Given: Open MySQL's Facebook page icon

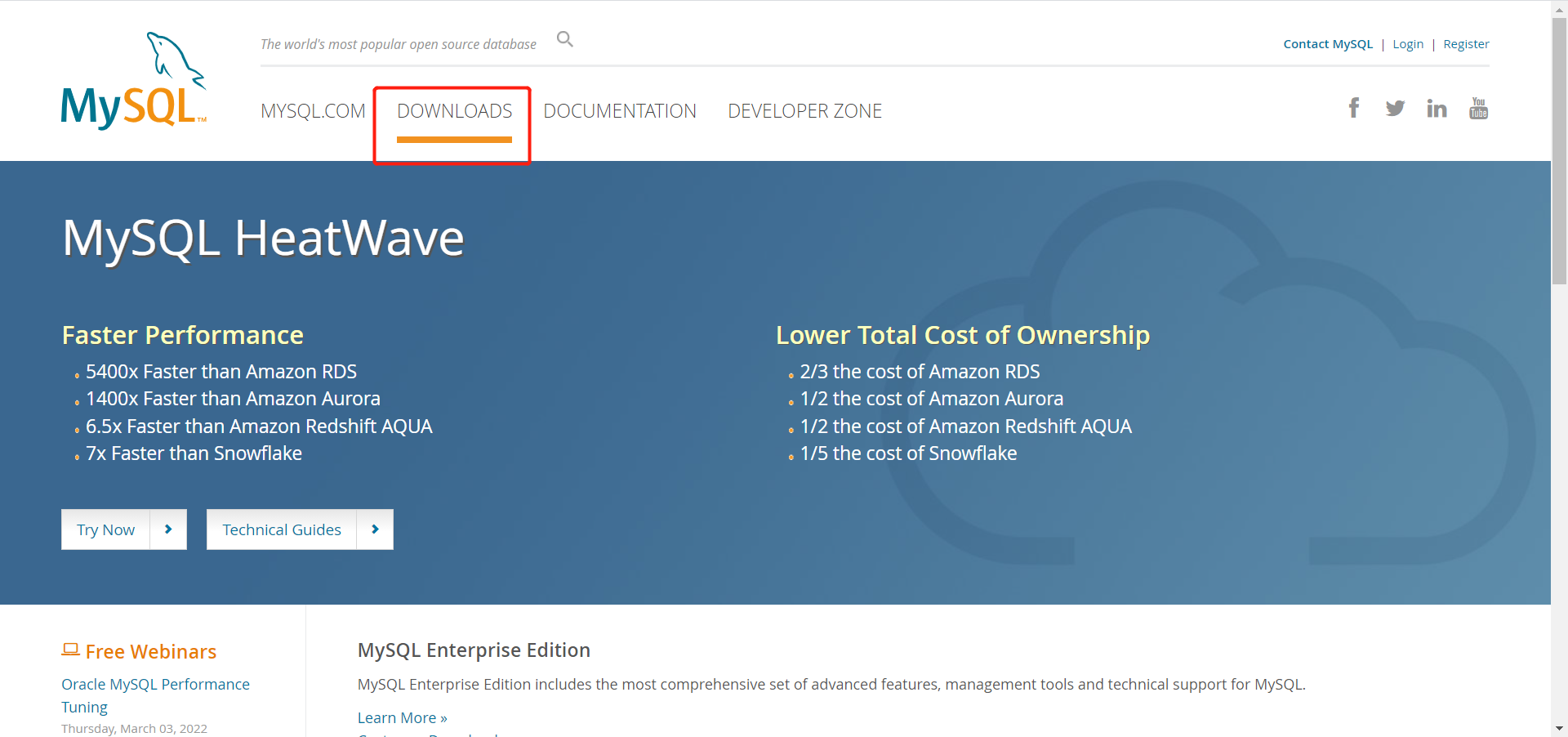Looking at the screenshot, I should click(x=1354, y=108).
